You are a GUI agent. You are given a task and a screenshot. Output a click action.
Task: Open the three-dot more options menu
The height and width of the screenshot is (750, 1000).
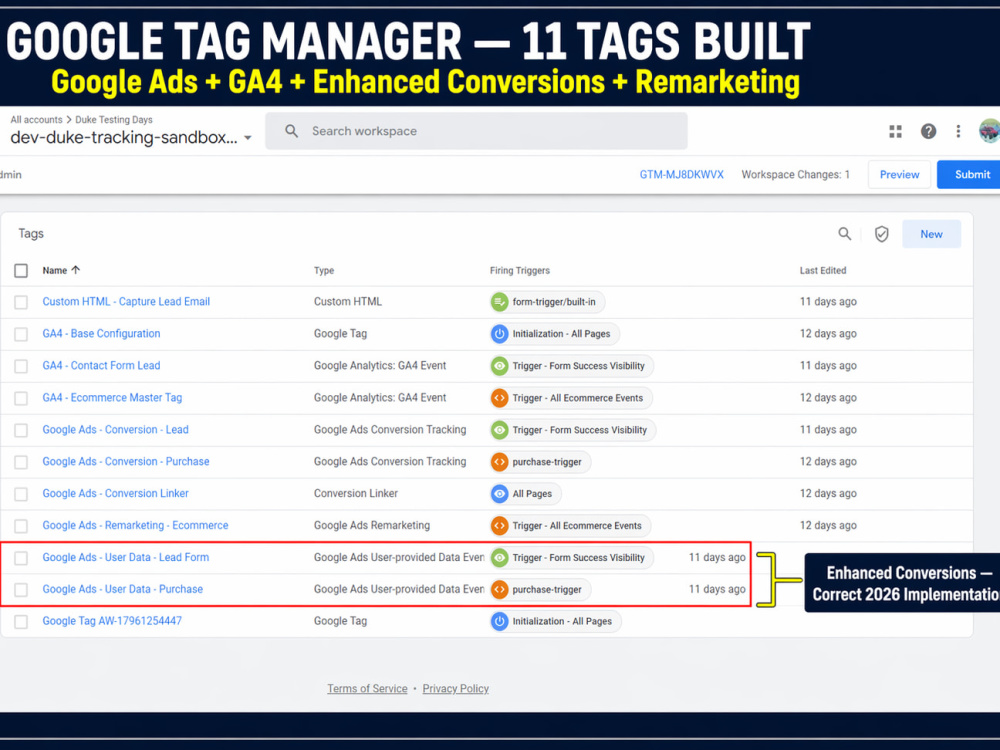(x=958, y=131)
